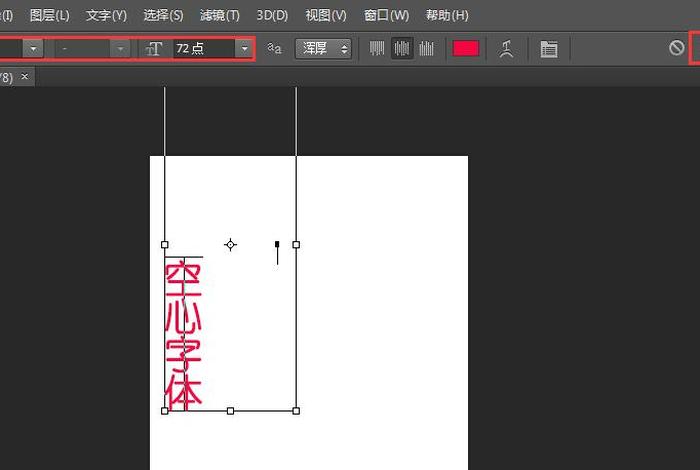Open the anti-aliasing 浑厚 dropdown
The width and height of the screenshot is (700, 470).
(323, 48)
